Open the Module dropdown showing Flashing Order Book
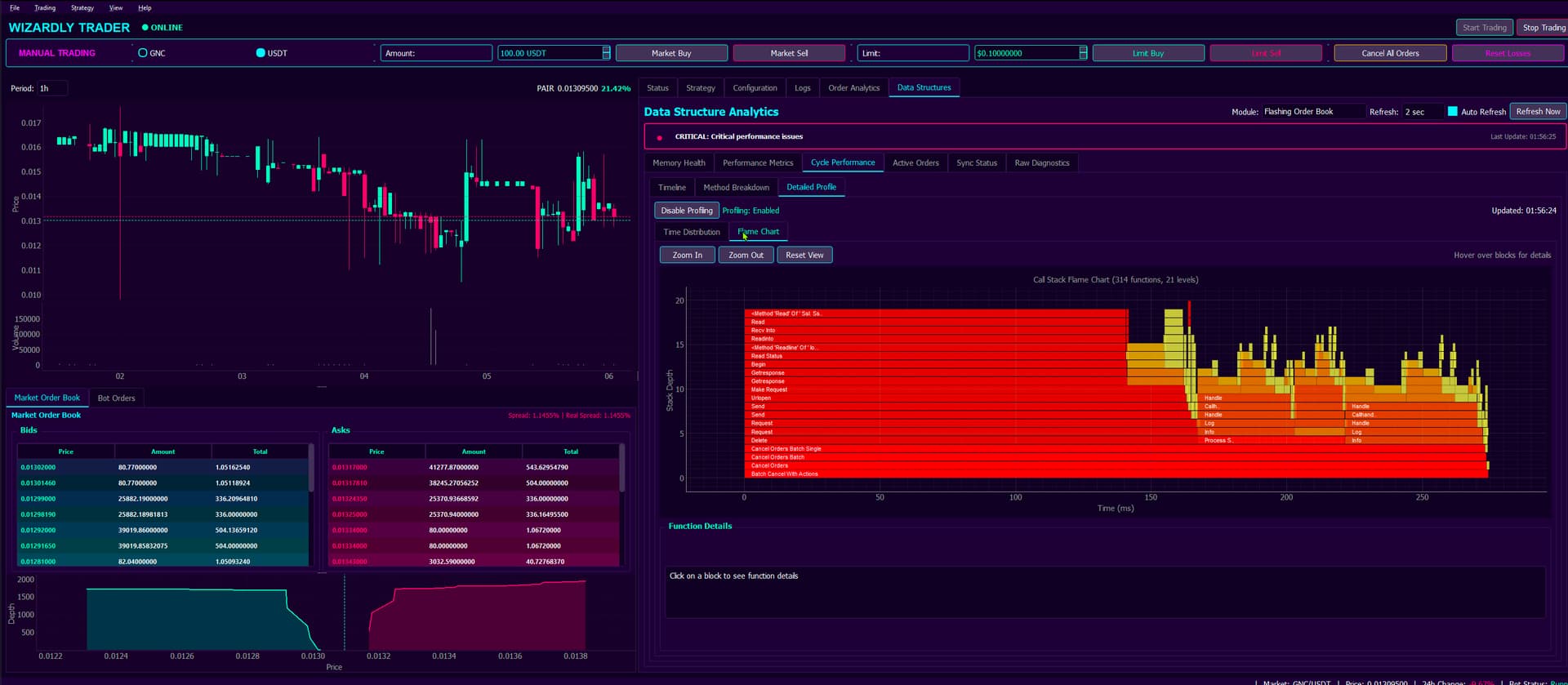The width and height of the screenshot is (1568, 685). [x=1312, y=112]
